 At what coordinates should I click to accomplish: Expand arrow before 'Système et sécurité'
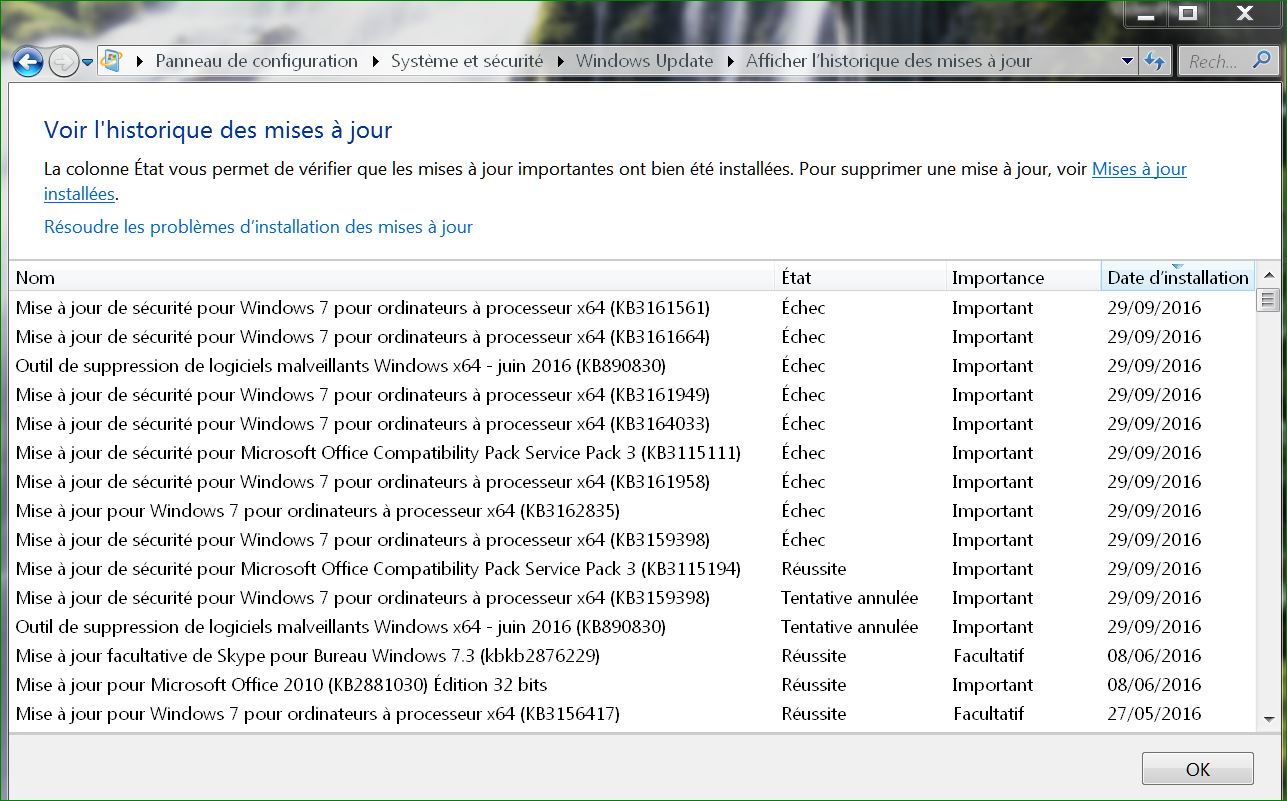(375, 62)
